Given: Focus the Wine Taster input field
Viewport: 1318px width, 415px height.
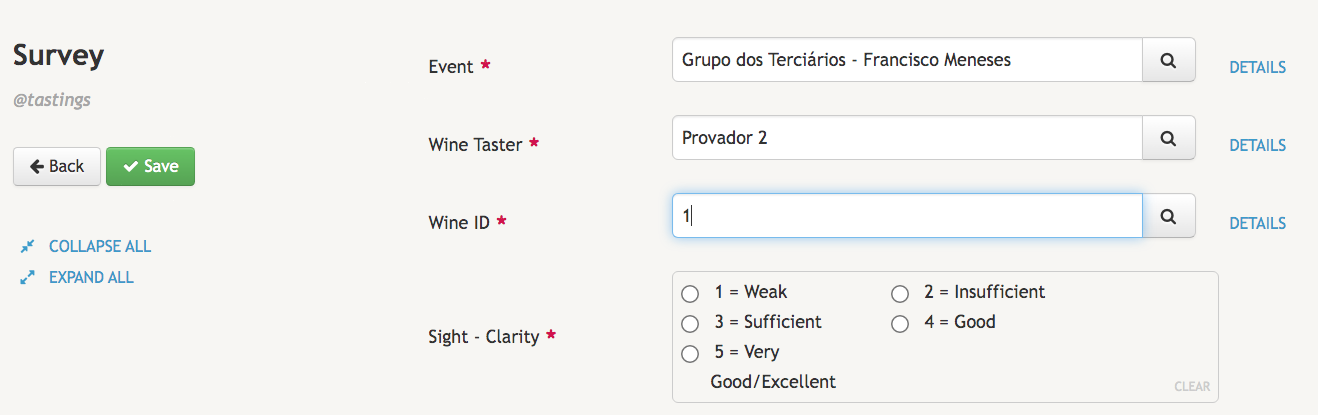Looking at the screenshot, I should pyautogui.click(x=906, y=138).
